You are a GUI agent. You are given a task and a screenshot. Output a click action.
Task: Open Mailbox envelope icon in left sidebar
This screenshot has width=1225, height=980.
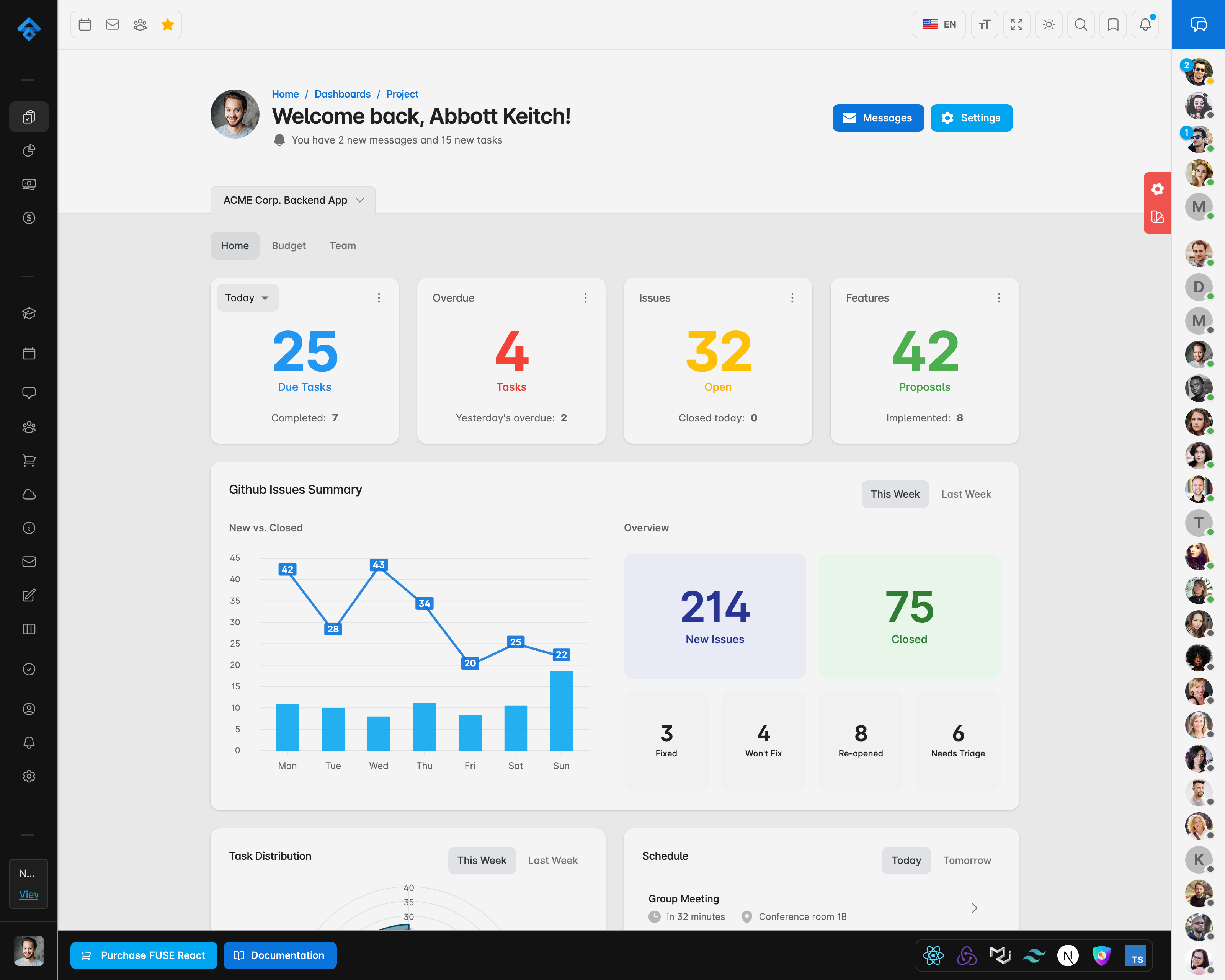29,561
